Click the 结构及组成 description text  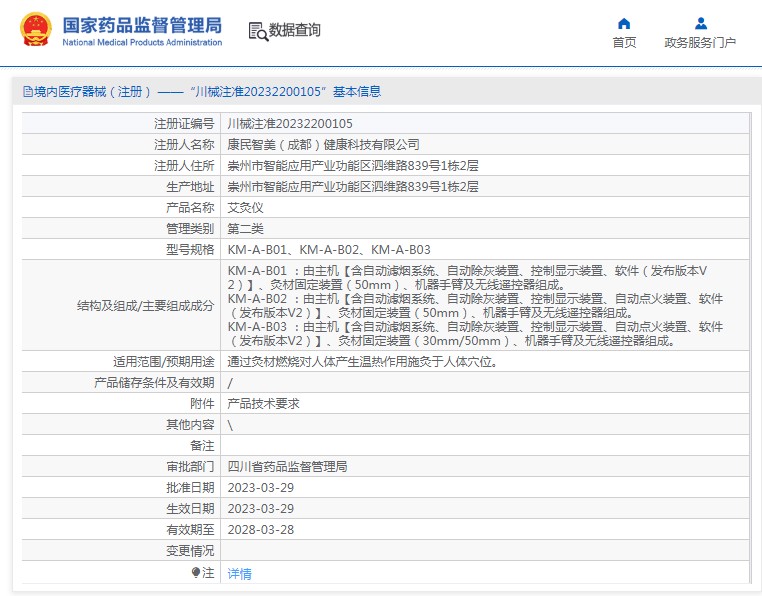[x=475, y=305]
